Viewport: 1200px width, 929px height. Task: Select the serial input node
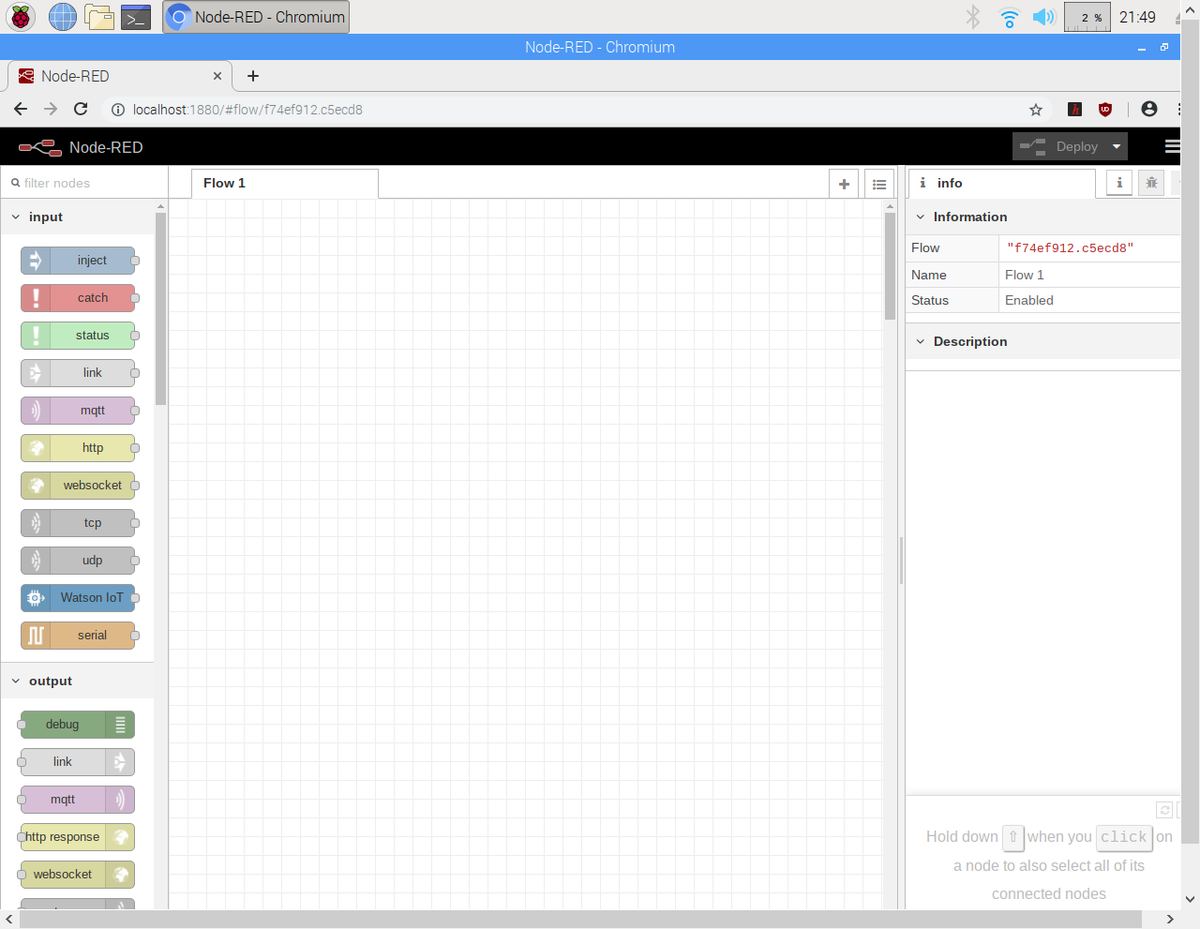[77, 635]
